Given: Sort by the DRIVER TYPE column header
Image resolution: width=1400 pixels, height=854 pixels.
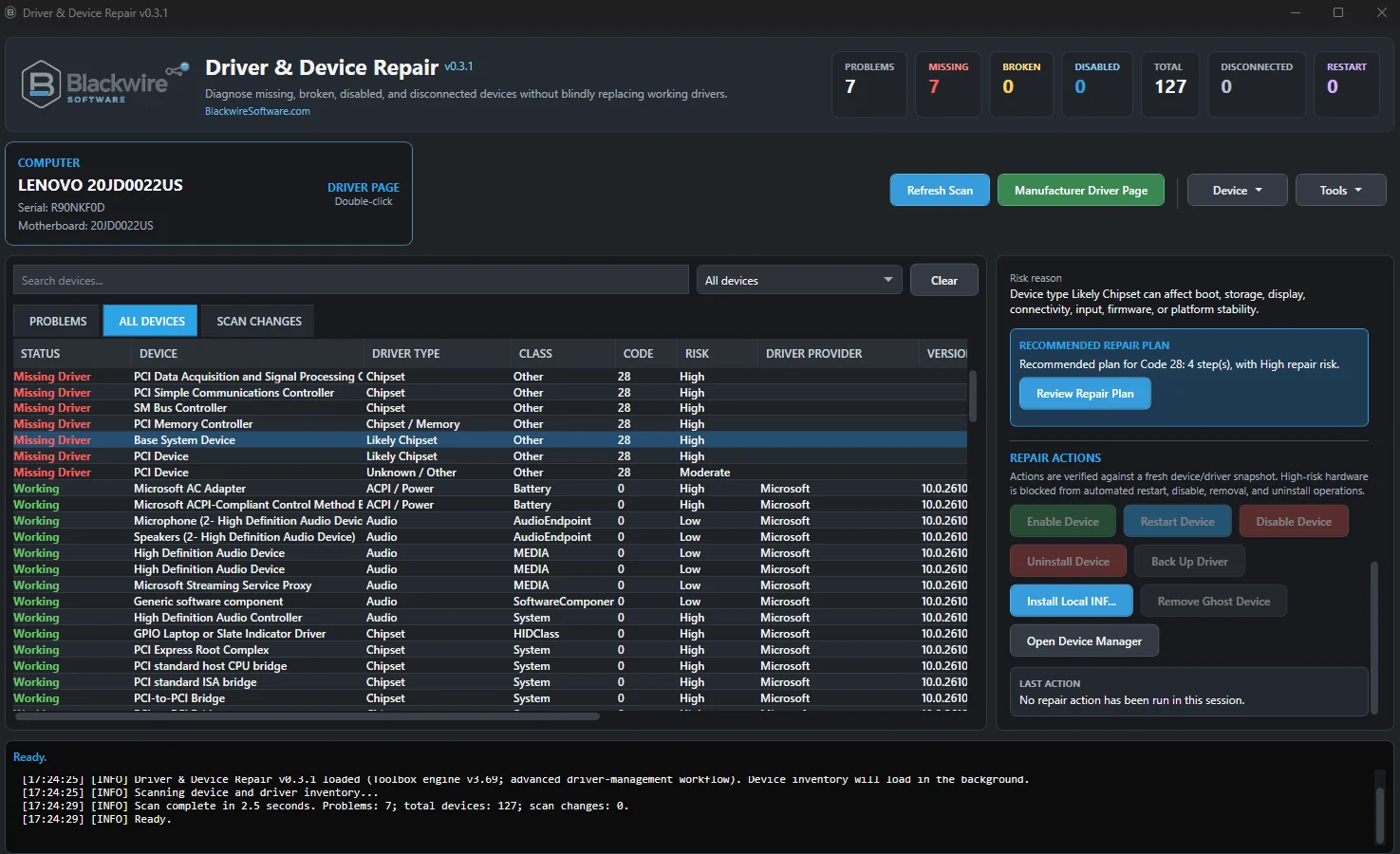Looking at the screenshot, I should 437,353.
